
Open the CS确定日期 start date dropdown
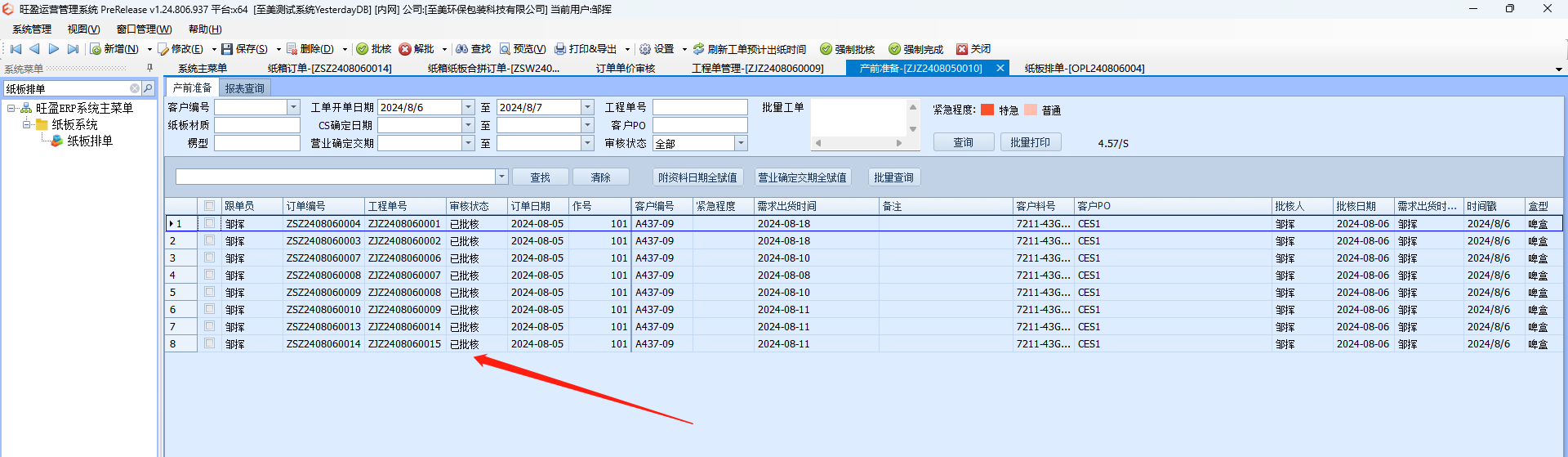[x=468, y=125]
